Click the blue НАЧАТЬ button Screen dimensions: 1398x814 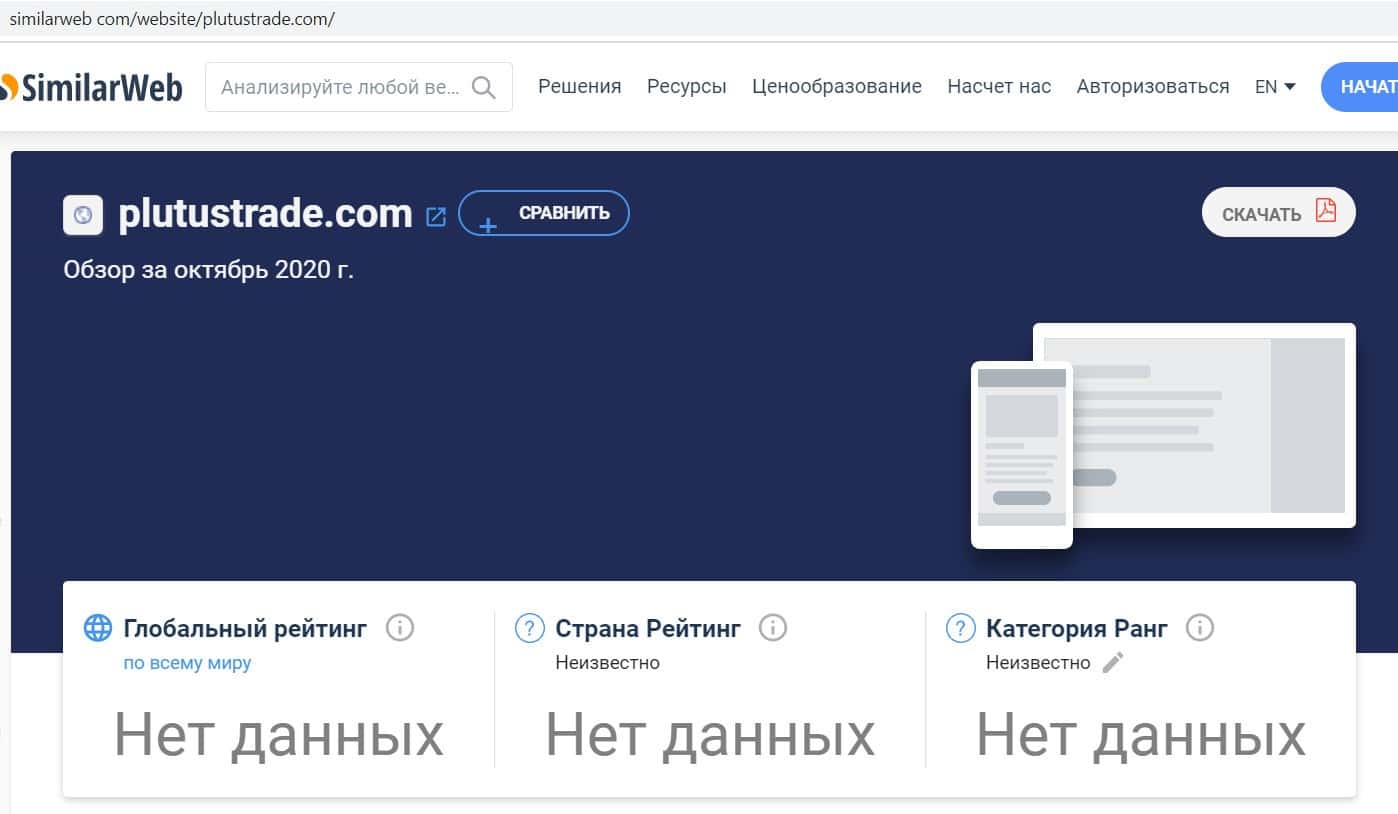click(x=1360, y=87)
